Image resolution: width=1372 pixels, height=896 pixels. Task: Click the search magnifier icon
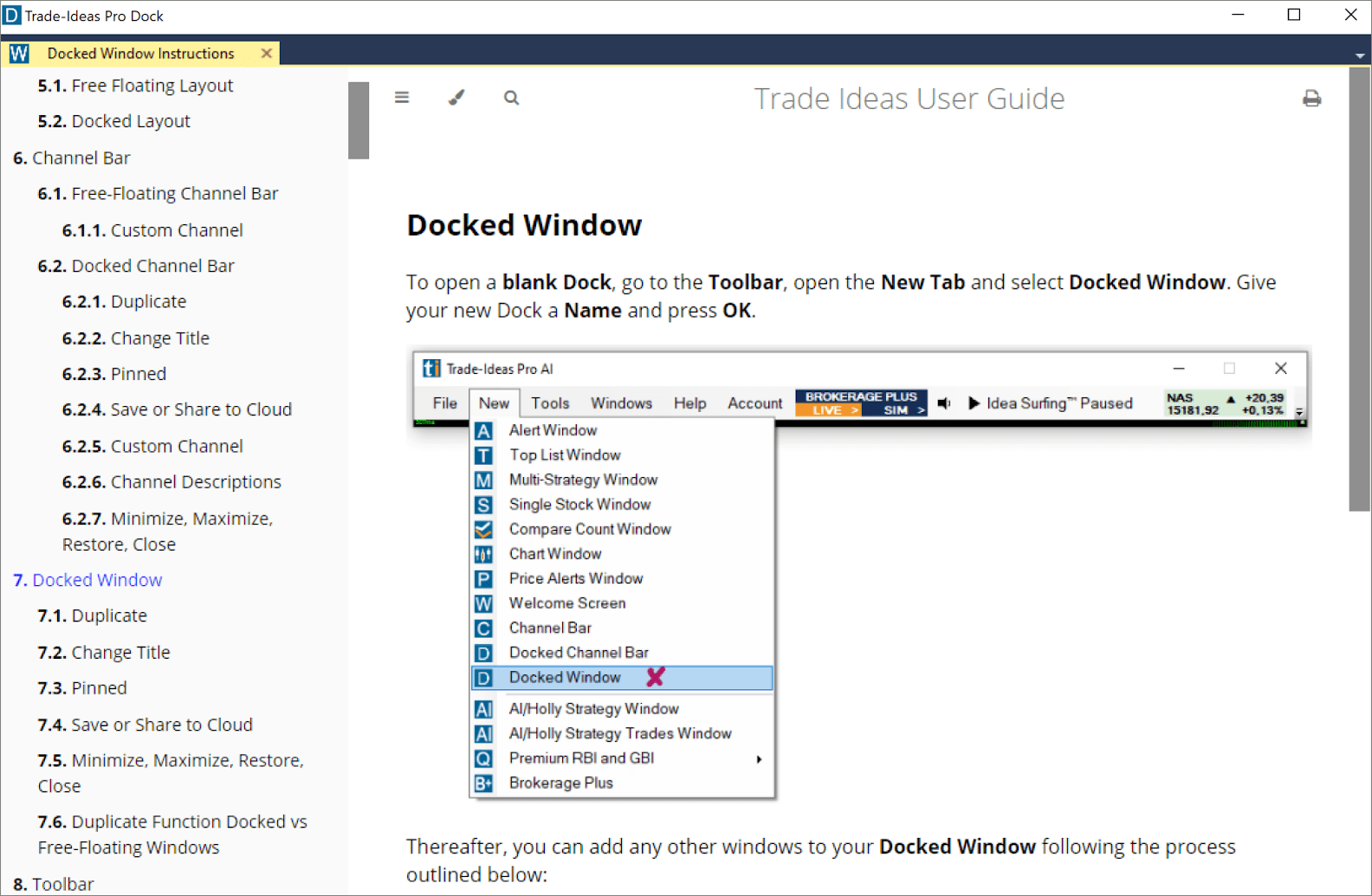(512, 98)
